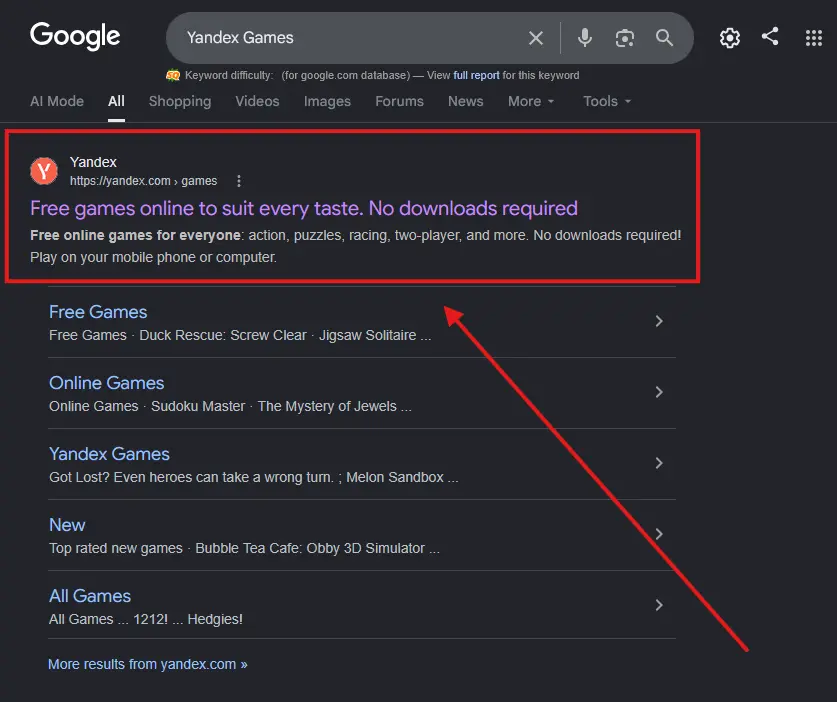Switch to the News tab
The width and height of the screenshot is (837, 702).
click(465, 101)
